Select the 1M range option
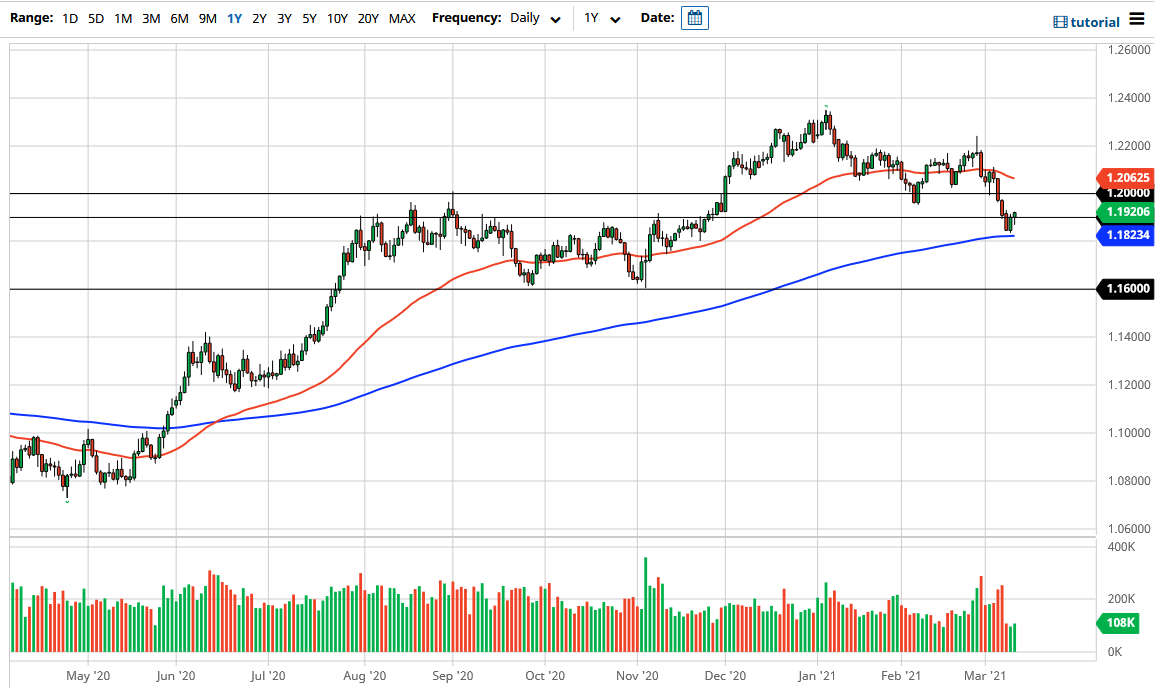This screenshot has height=692, width=1156. 122,18
